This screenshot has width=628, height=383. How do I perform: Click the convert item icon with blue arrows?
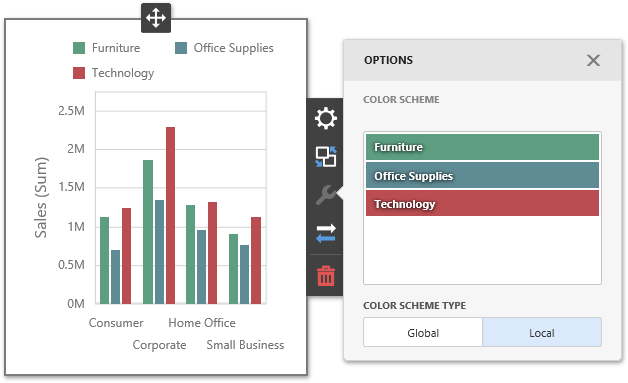tap(326, 157)
